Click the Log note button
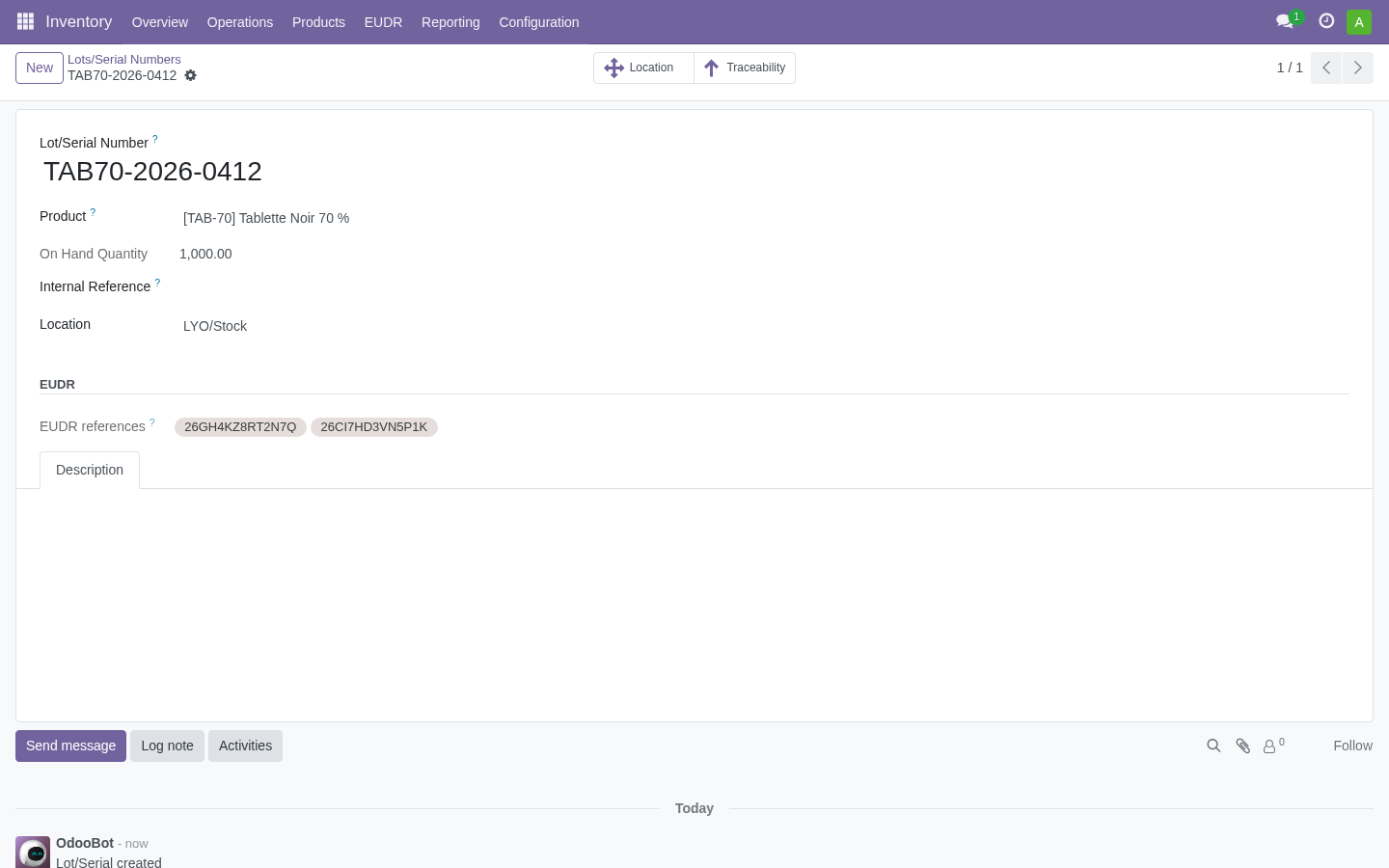The height and width of the screenshot is (868, 1389). coord(167,746)
